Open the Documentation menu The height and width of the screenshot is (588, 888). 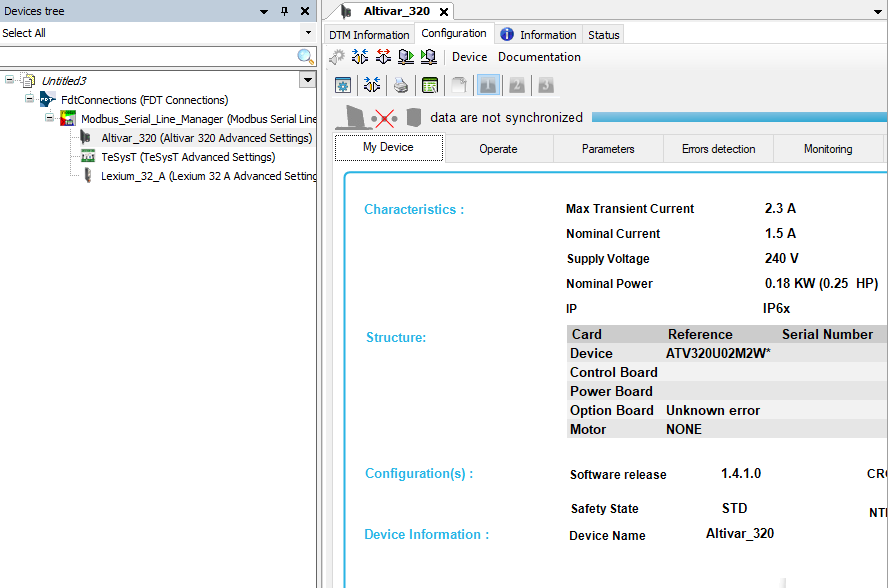(539, 57)
